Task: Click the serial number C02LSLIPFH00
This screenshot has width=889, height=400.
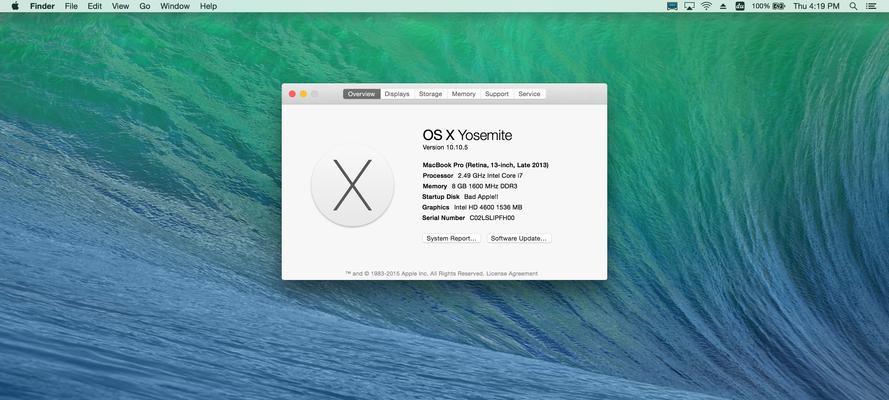Action: coord(492,218)
